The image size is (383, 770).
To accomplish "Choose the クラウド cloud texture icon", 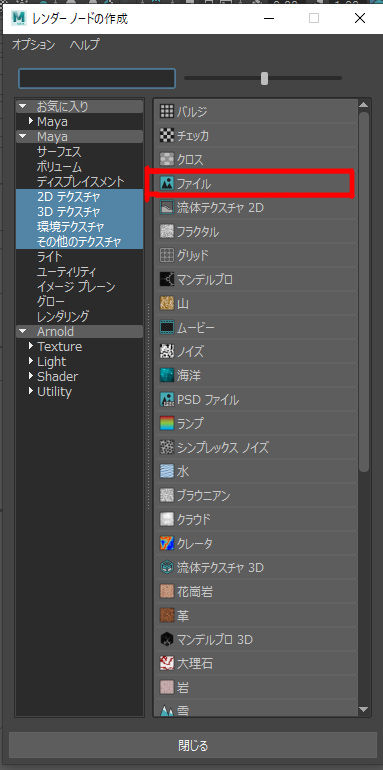I will (167, 520).
